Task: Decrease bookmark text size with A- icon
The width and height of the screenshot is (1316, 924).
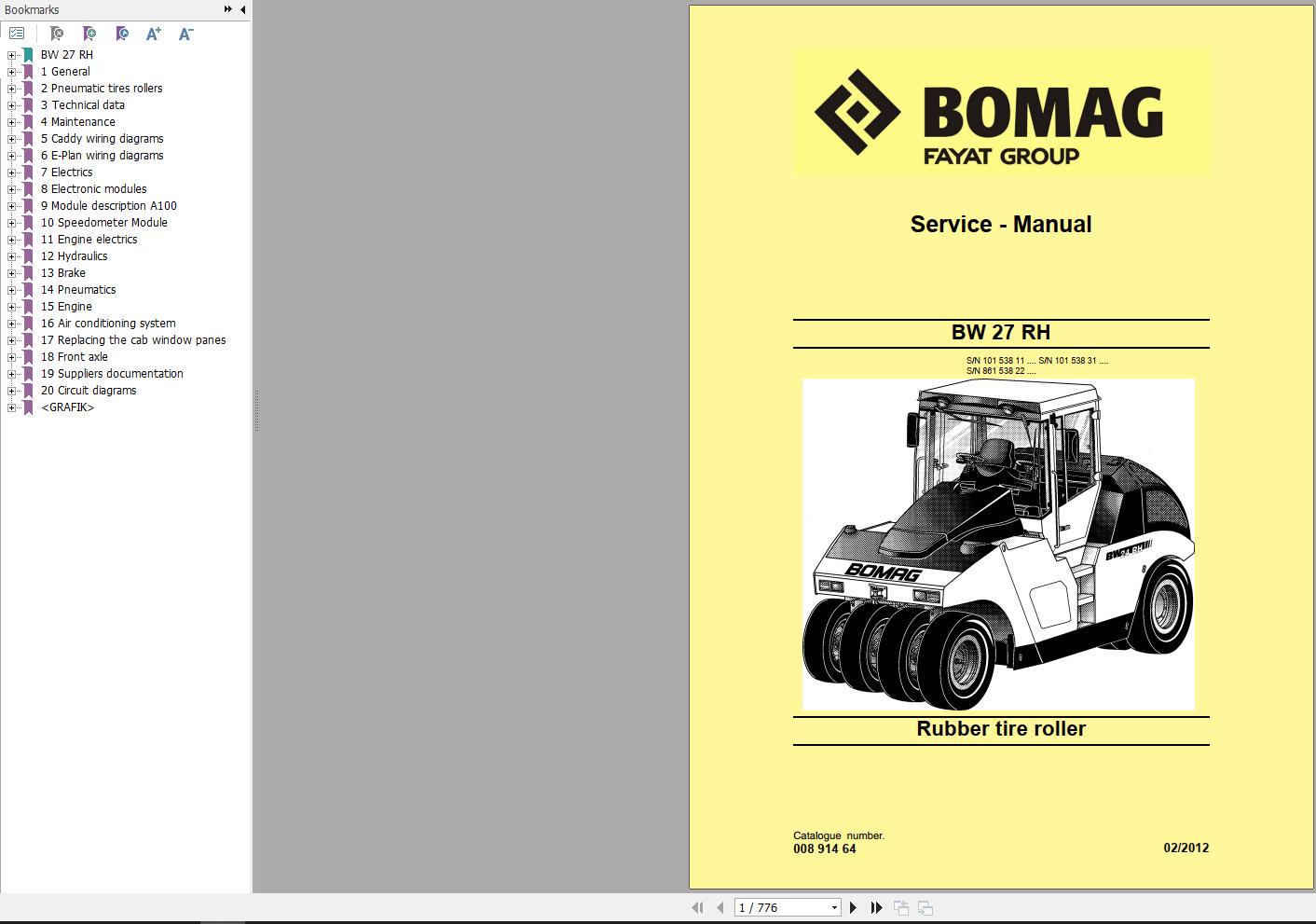Action: [x=185, y=34]
